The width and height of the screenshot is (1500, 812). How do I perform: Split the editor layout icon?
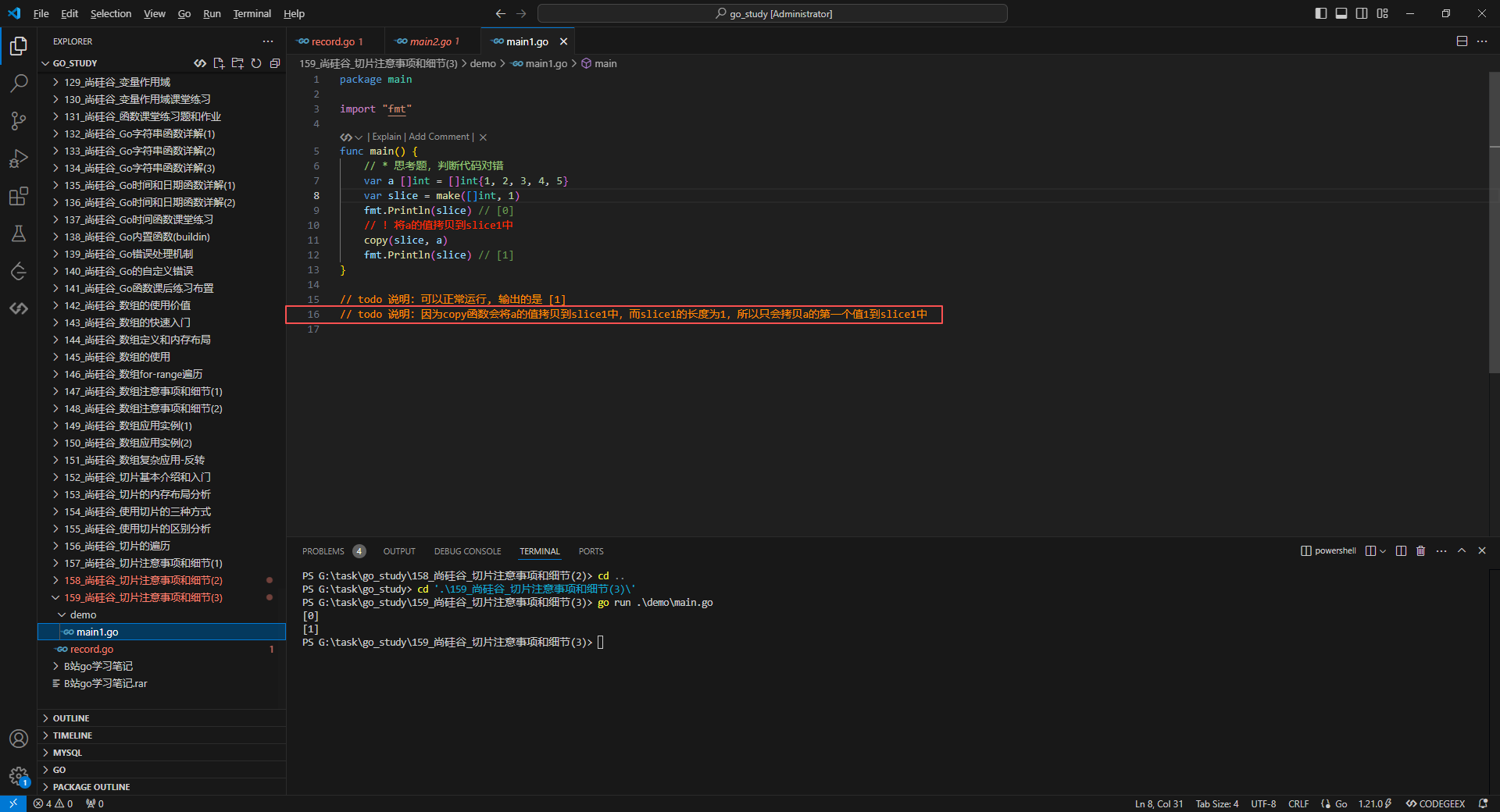(1462, 41)
